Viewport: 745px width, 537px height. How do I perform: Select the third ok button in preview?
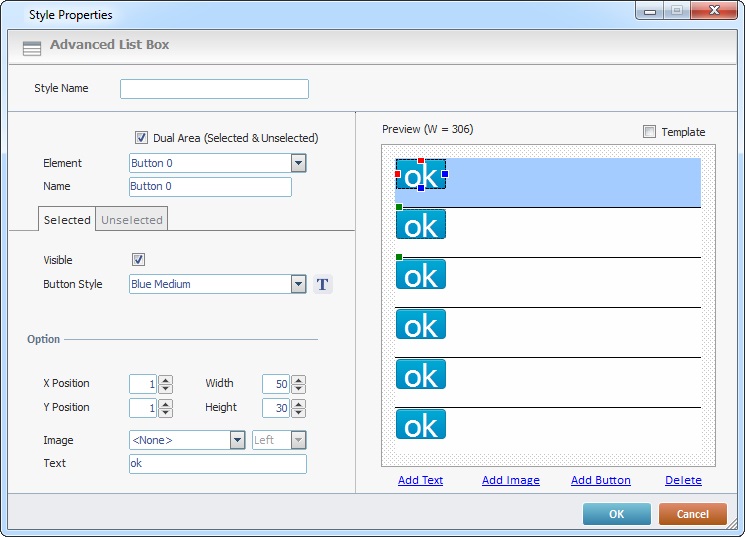pyautogui.click(x=421, y=274)
